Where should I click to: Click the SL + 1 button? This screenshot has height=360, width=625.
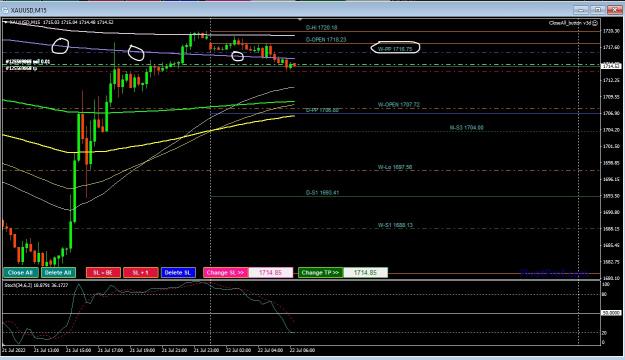point(141,273)
